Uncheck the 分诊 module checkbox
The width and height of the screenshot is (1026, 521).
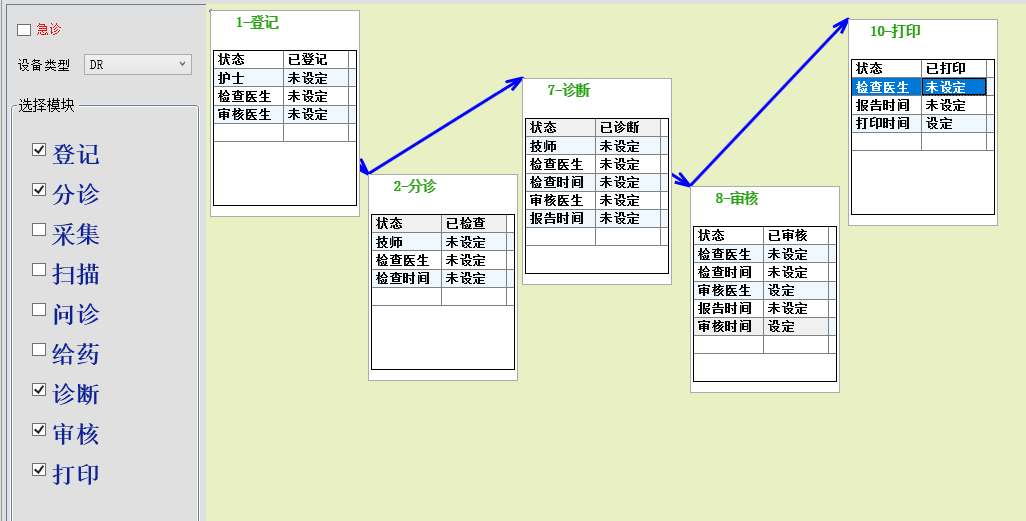(x=39, y=190)
